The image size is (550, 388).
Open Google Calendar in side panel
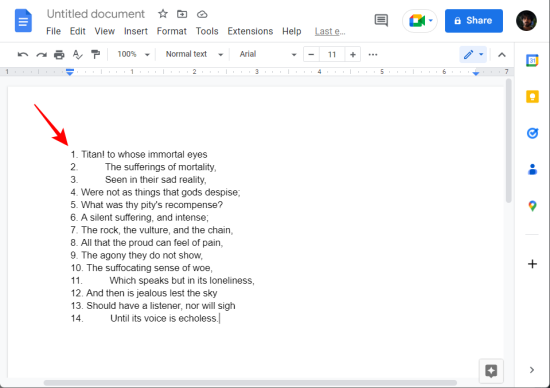[x=532, y=60]
